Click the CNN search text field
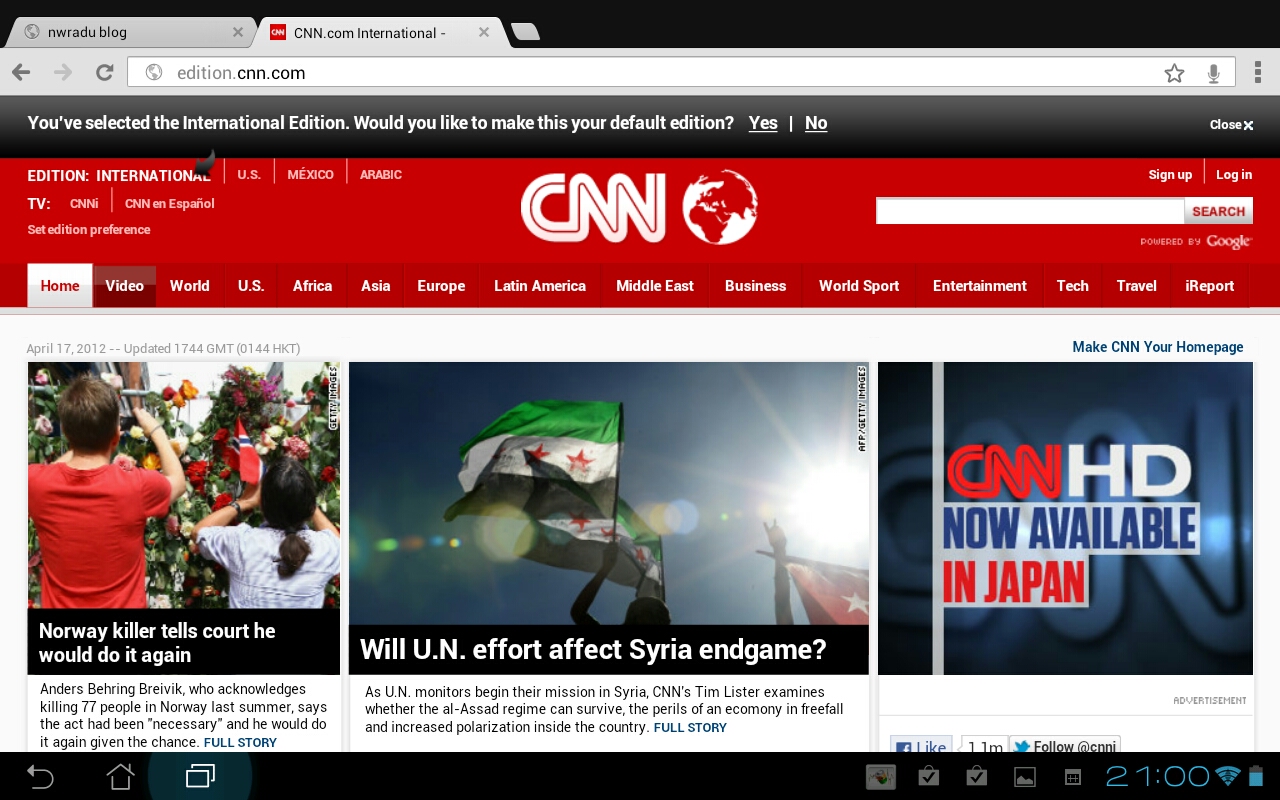The image size is (1280, 800). point(1030,211)
